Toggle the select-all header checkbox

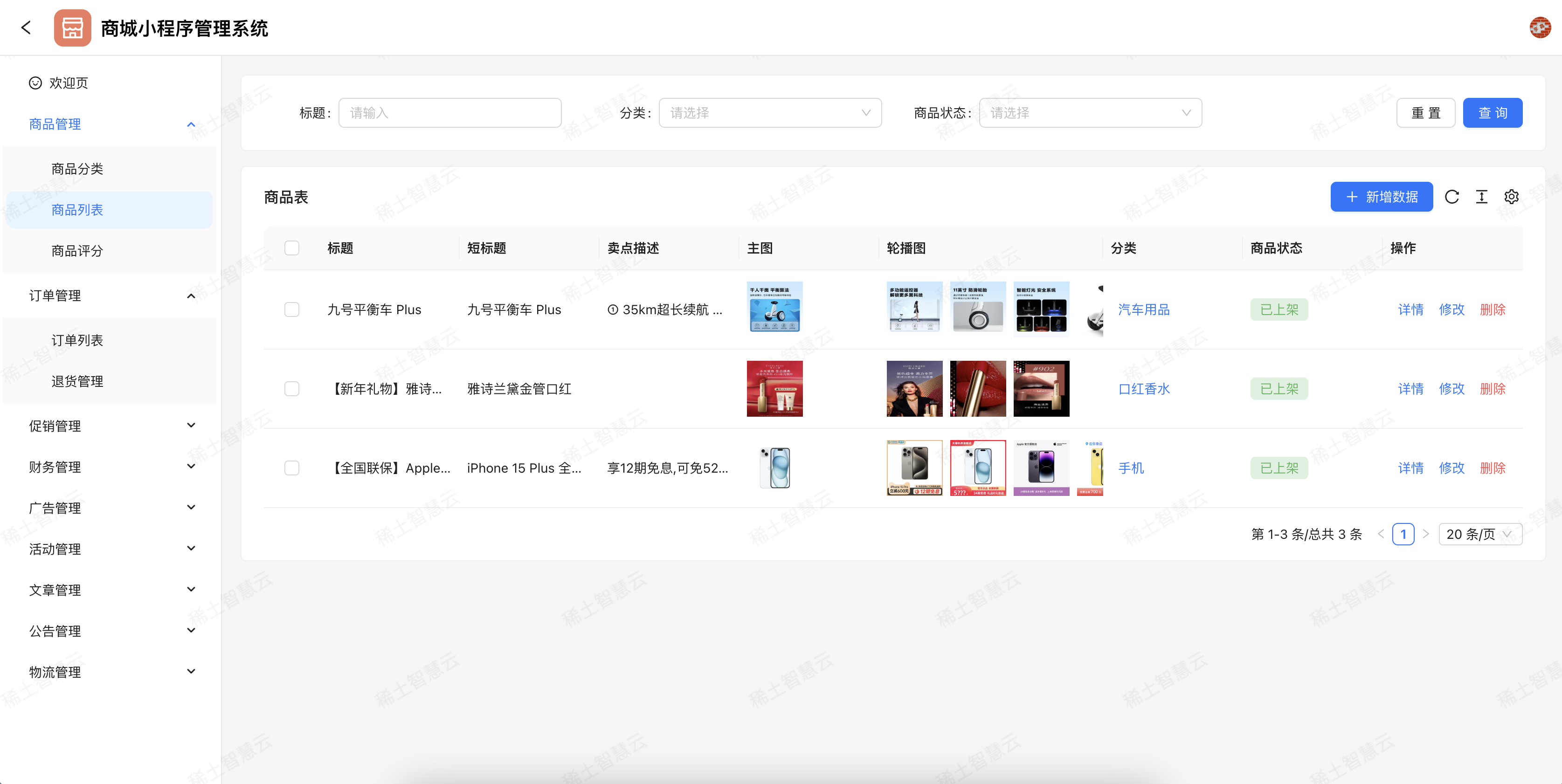pyautogui.click(x=292, y=248)
